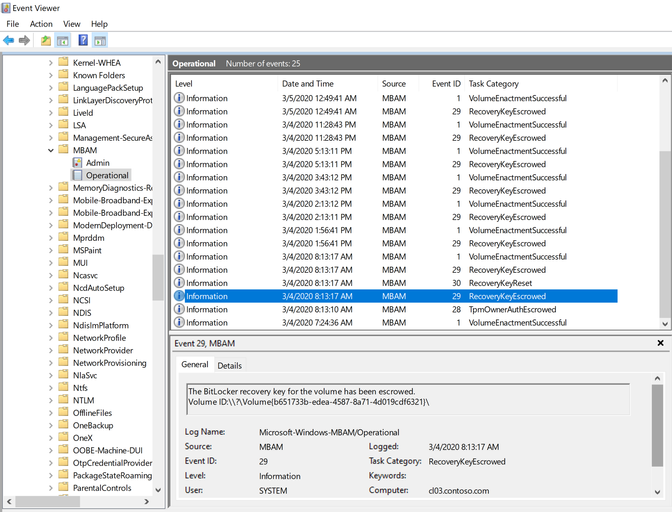Expand the NetworkProfile tree node

pos(51,338)
